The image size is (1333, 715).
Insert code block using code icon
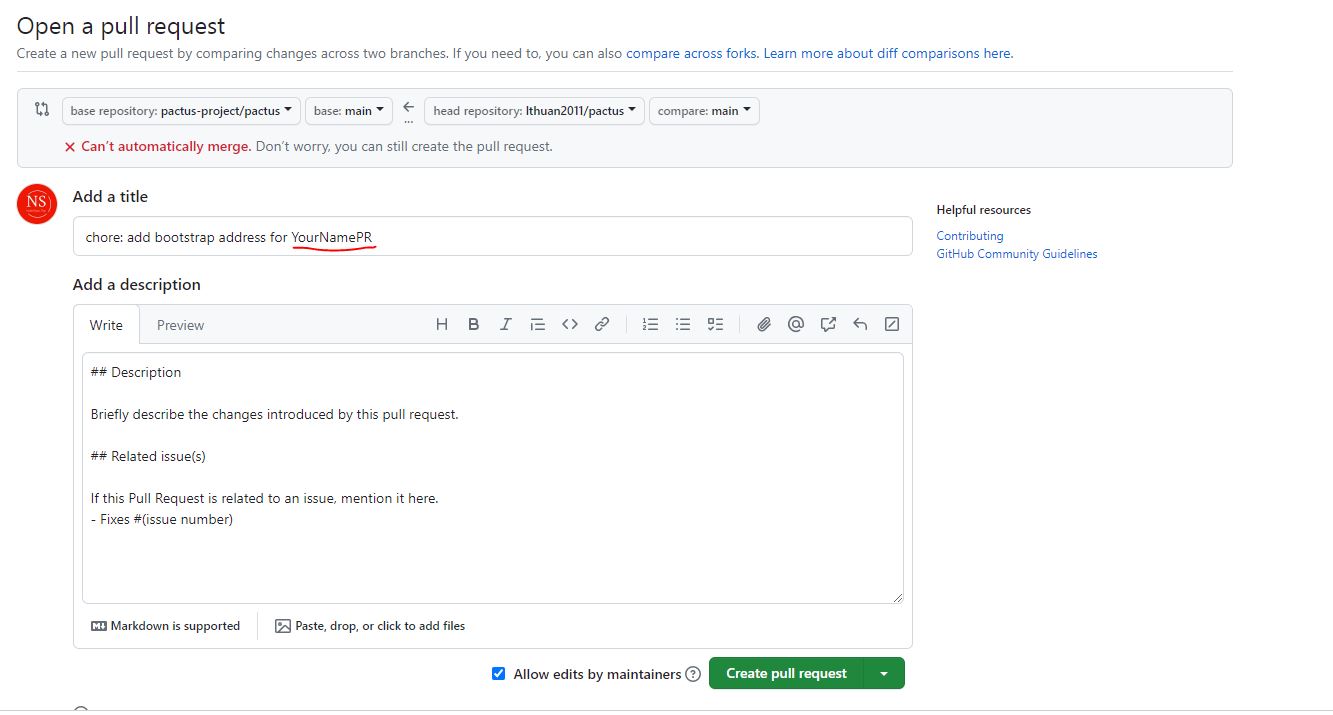coord(570,324)
